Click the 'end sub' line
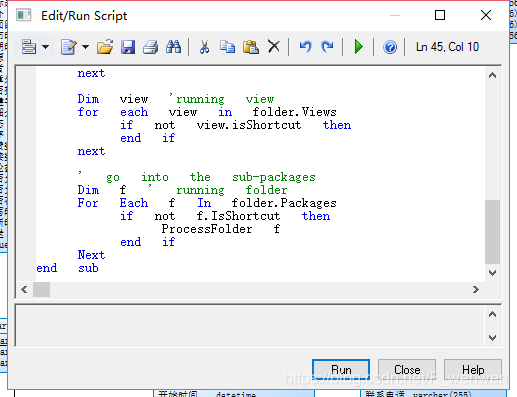 67,268
